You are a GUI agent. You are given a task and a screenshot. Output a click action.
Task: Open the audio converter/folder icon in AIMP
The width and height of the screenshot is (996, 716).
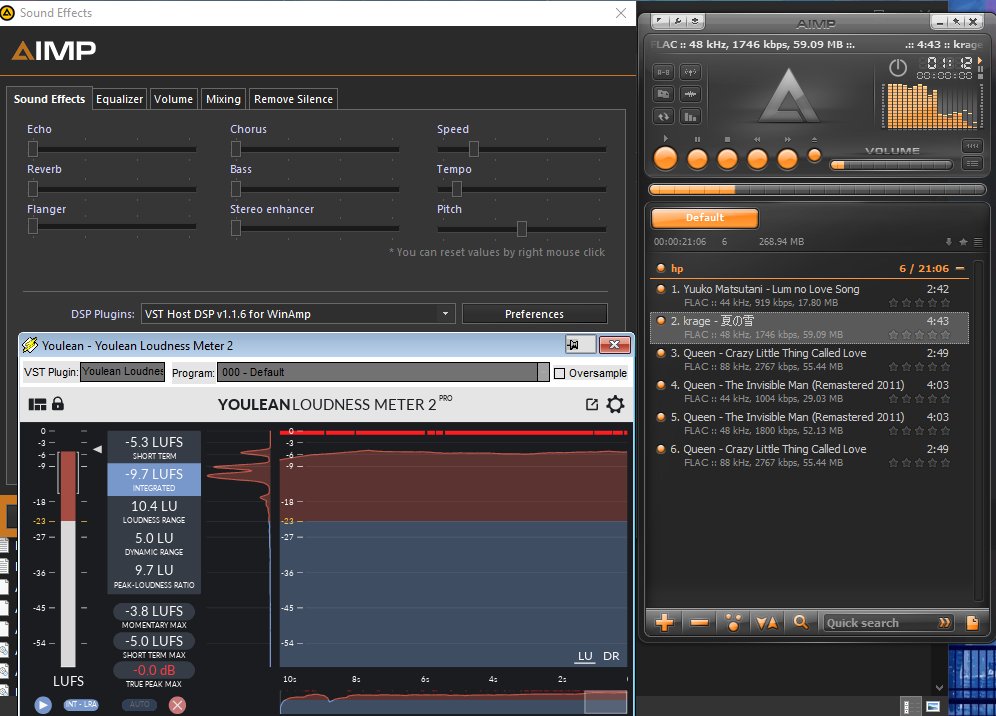coord(663,94)
